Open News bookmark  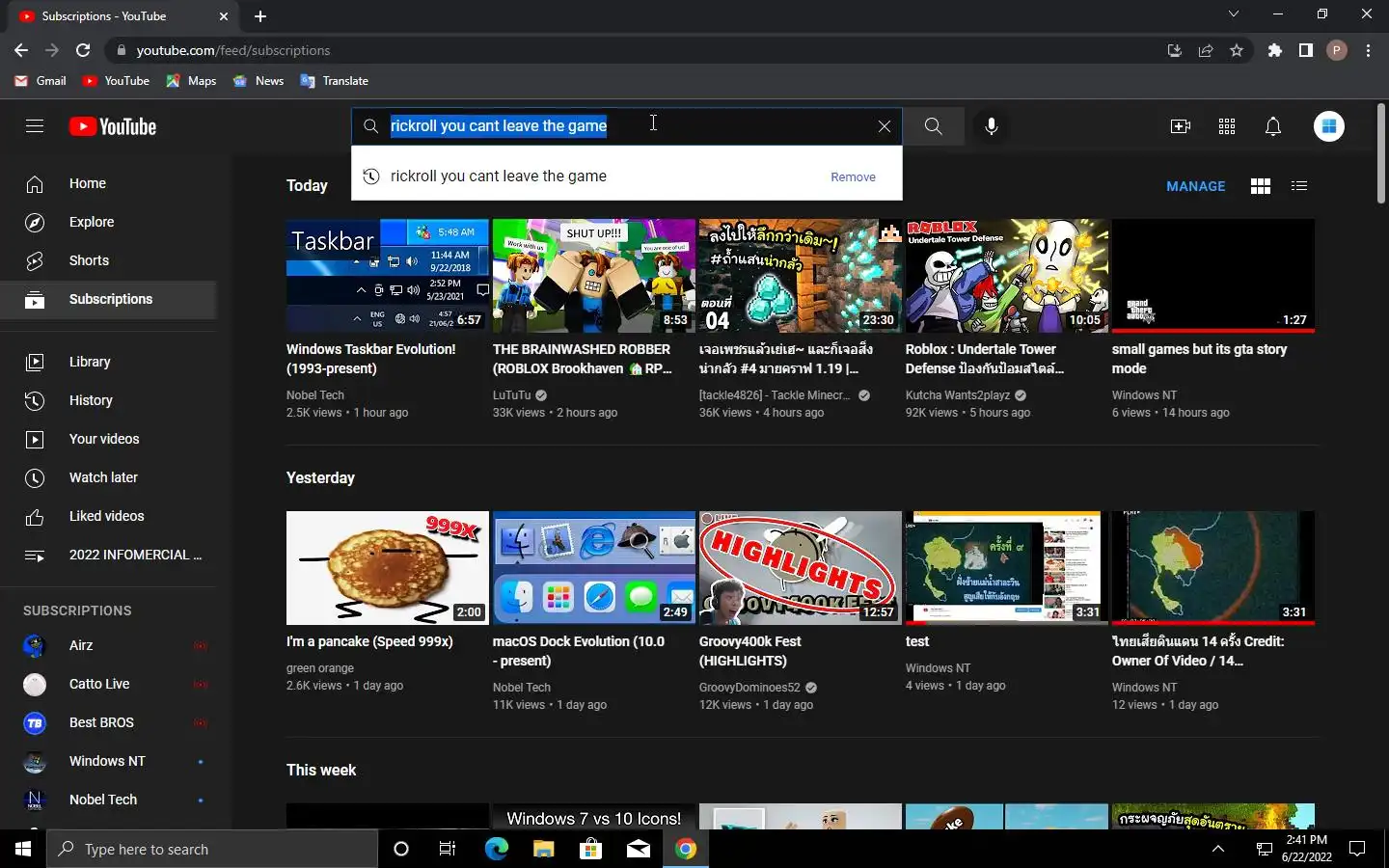[259, 81]
